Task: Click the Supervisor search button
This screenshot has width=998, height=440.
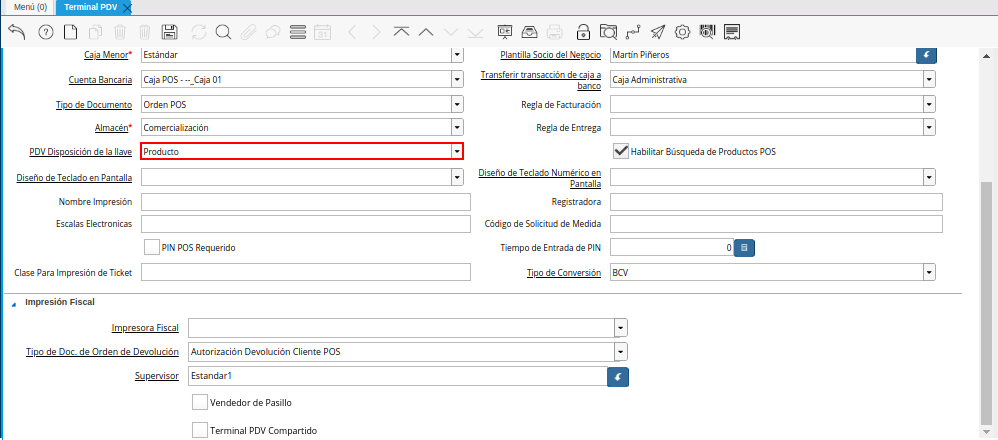Action: click(618, 376)
